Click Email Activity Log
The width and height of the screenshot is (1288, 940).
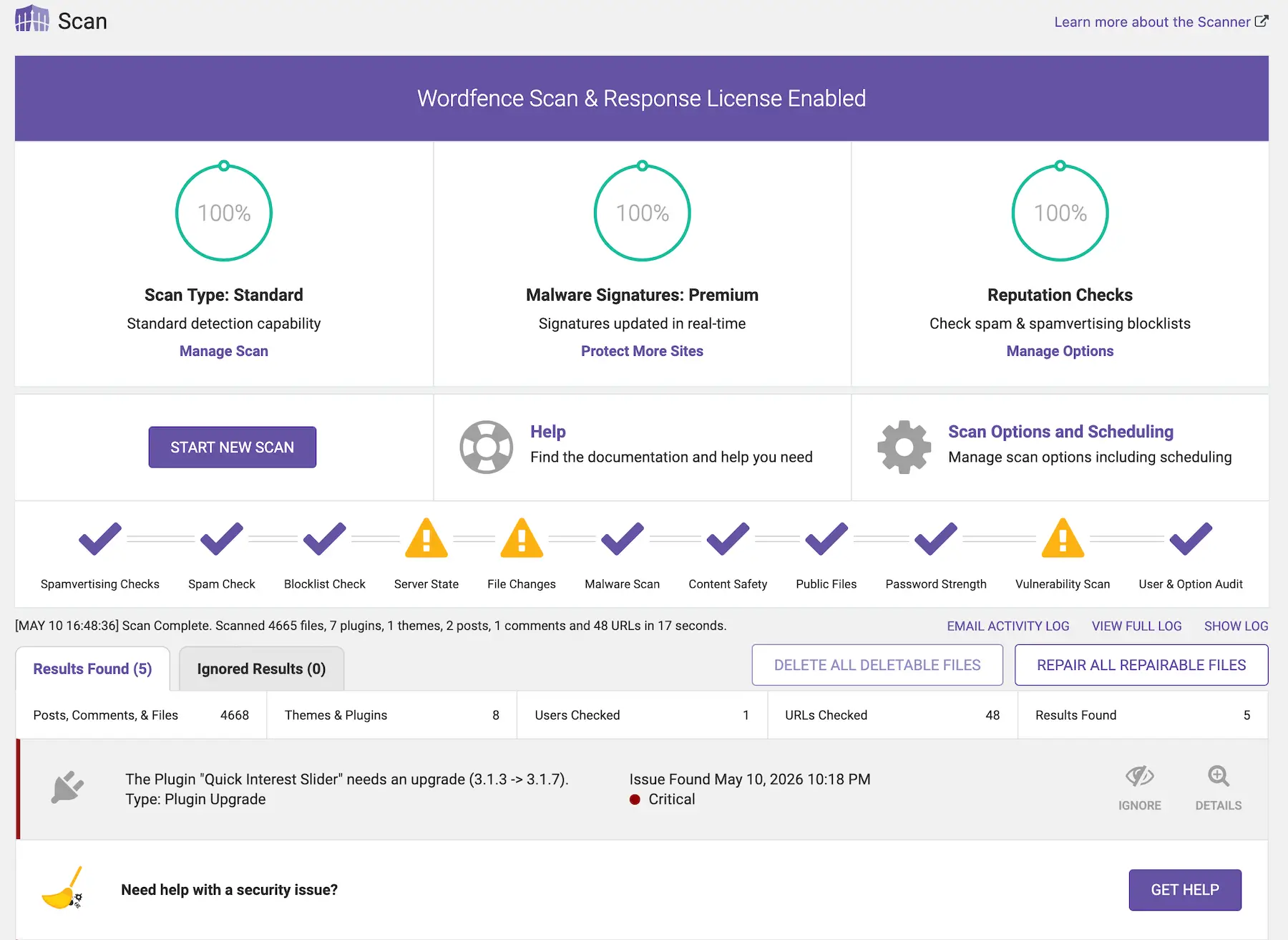[x=1008, y=626]
